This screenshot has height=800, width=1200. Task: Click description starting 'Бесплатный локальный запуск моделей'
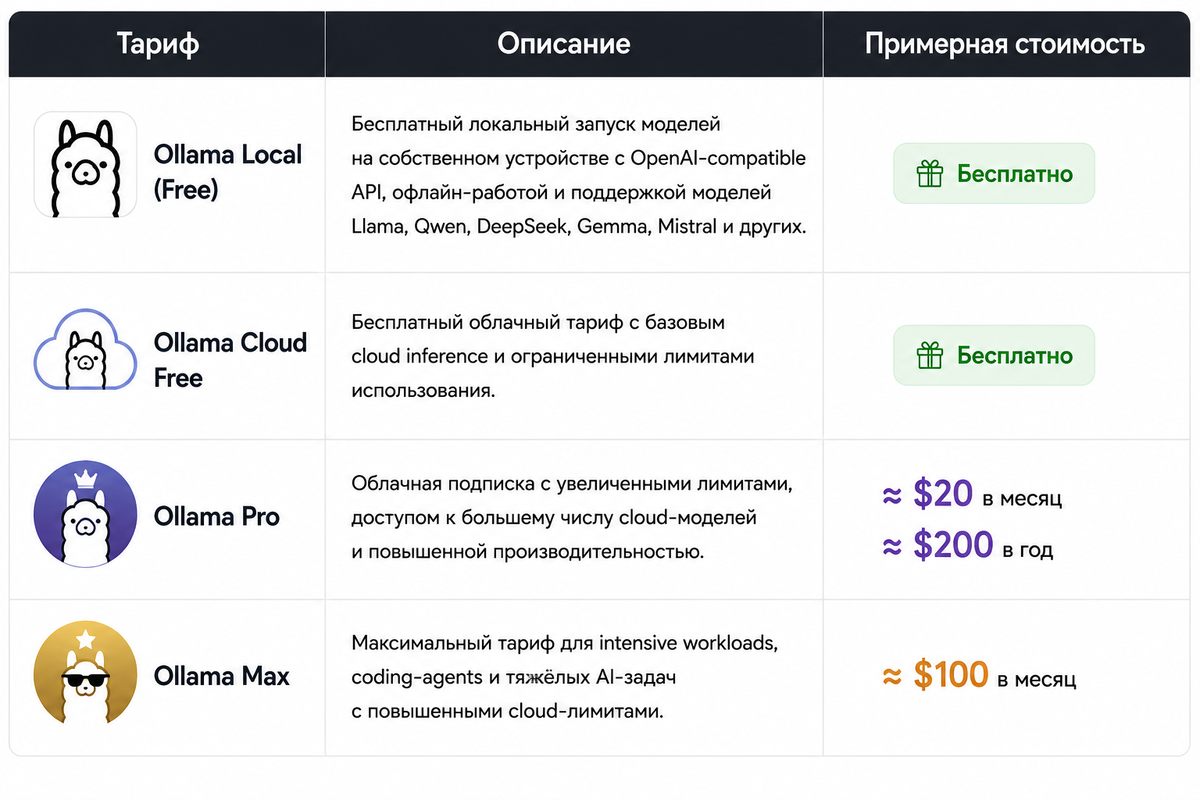click(579, 175)
